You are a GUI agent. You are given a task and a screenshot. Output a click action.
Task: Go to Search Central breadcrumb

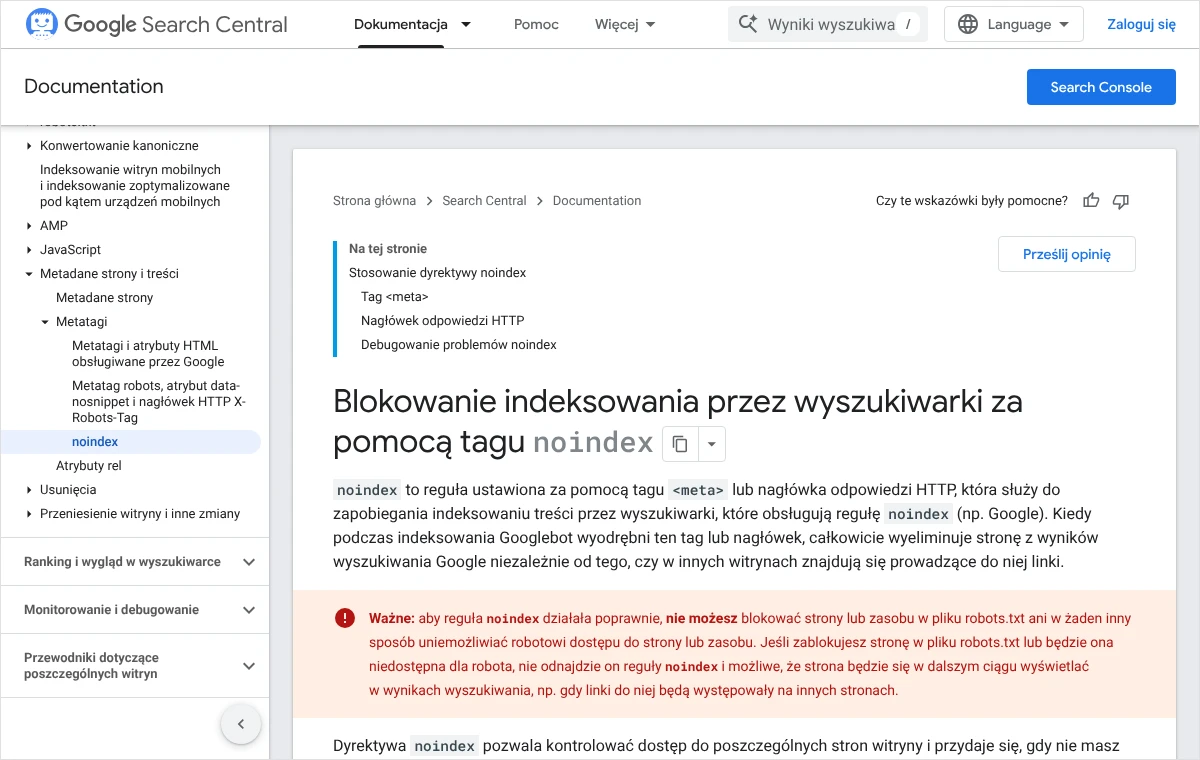tap(484, 201)
